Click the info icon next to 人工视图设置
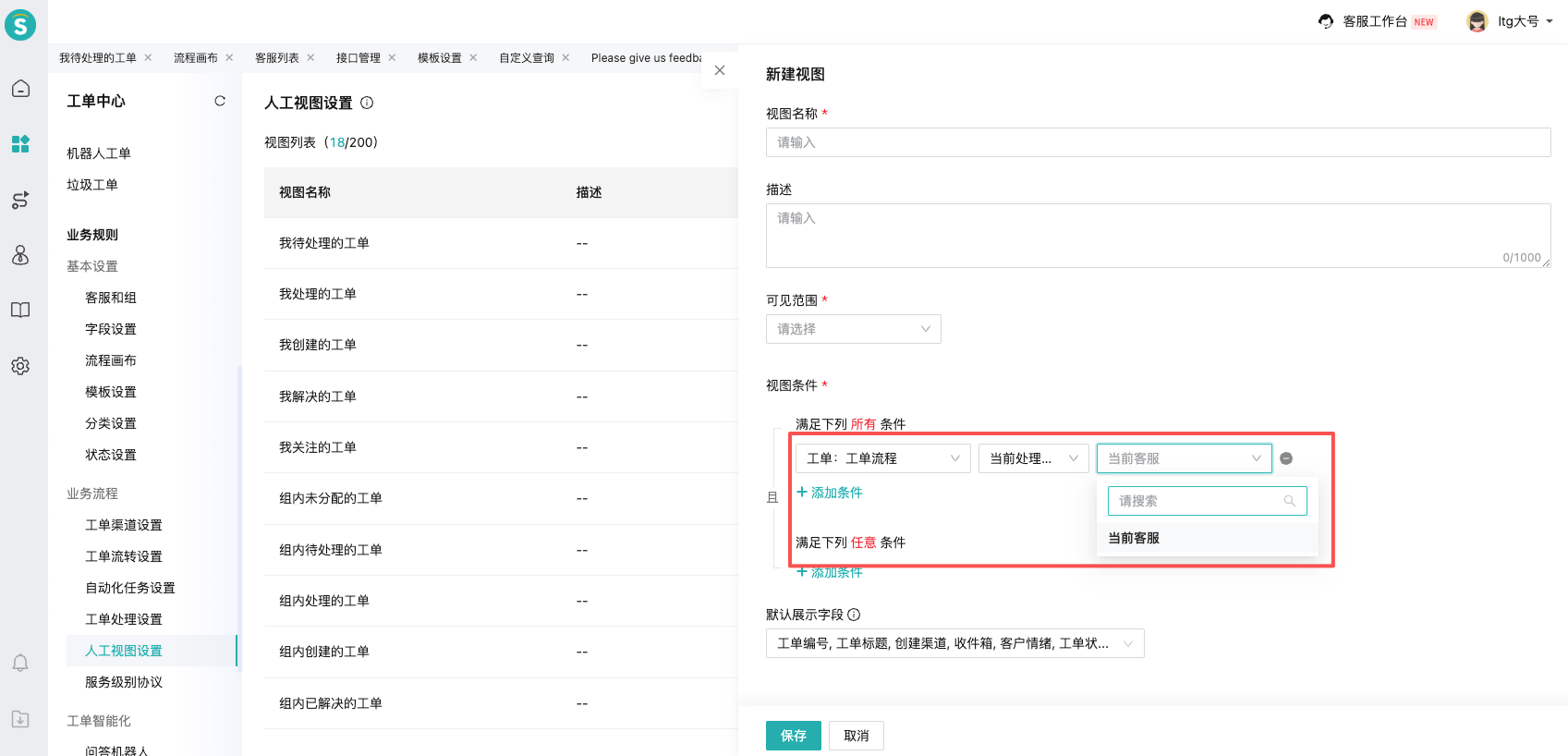The image size is (1568, 756). (367, 103)
